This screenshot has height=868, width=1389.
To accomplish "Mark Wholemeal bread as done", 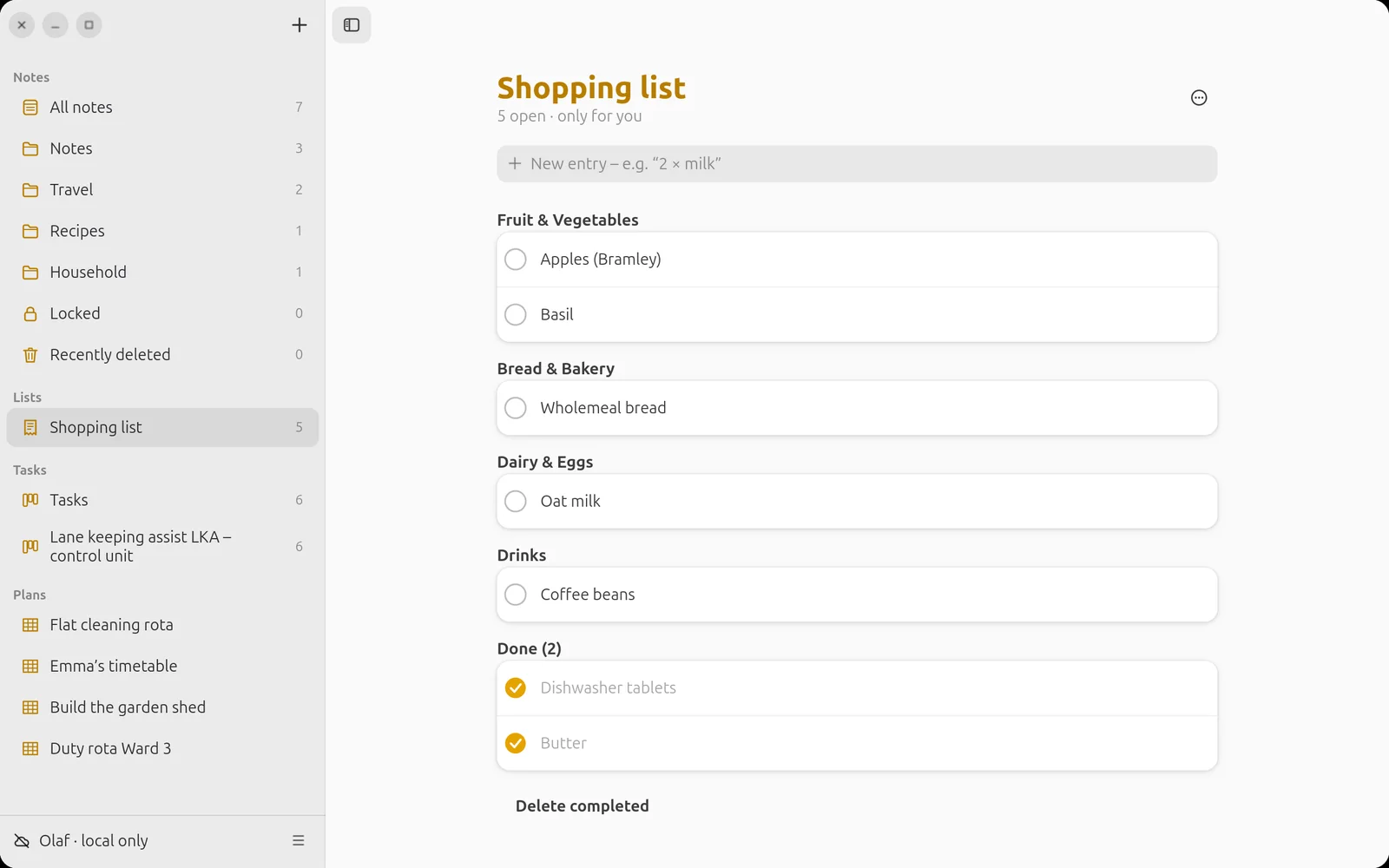I will pos(516,408).
